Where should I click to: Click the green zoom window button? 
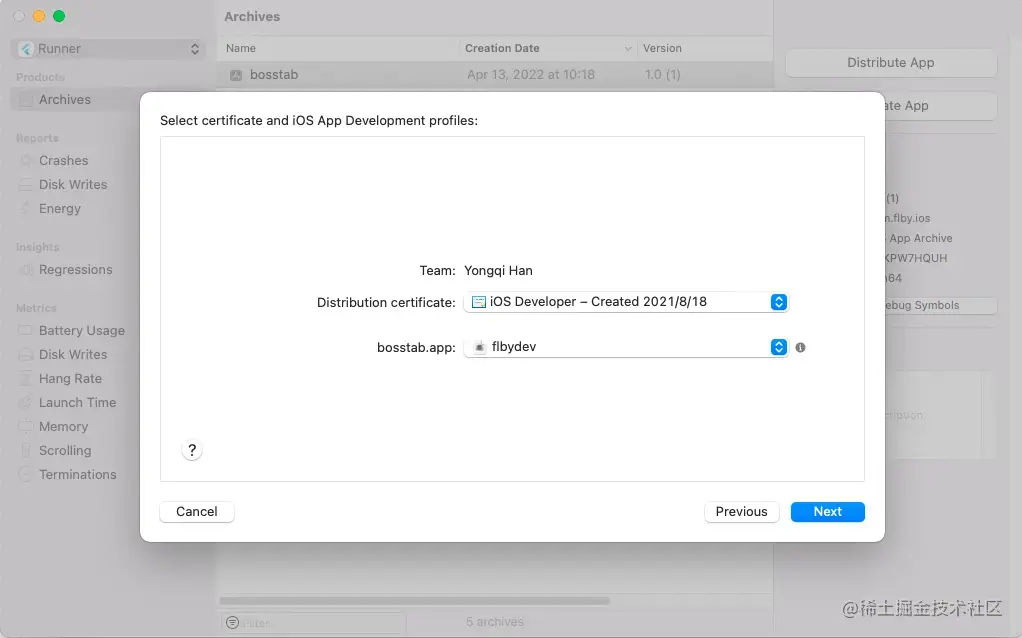pos(59,16)
